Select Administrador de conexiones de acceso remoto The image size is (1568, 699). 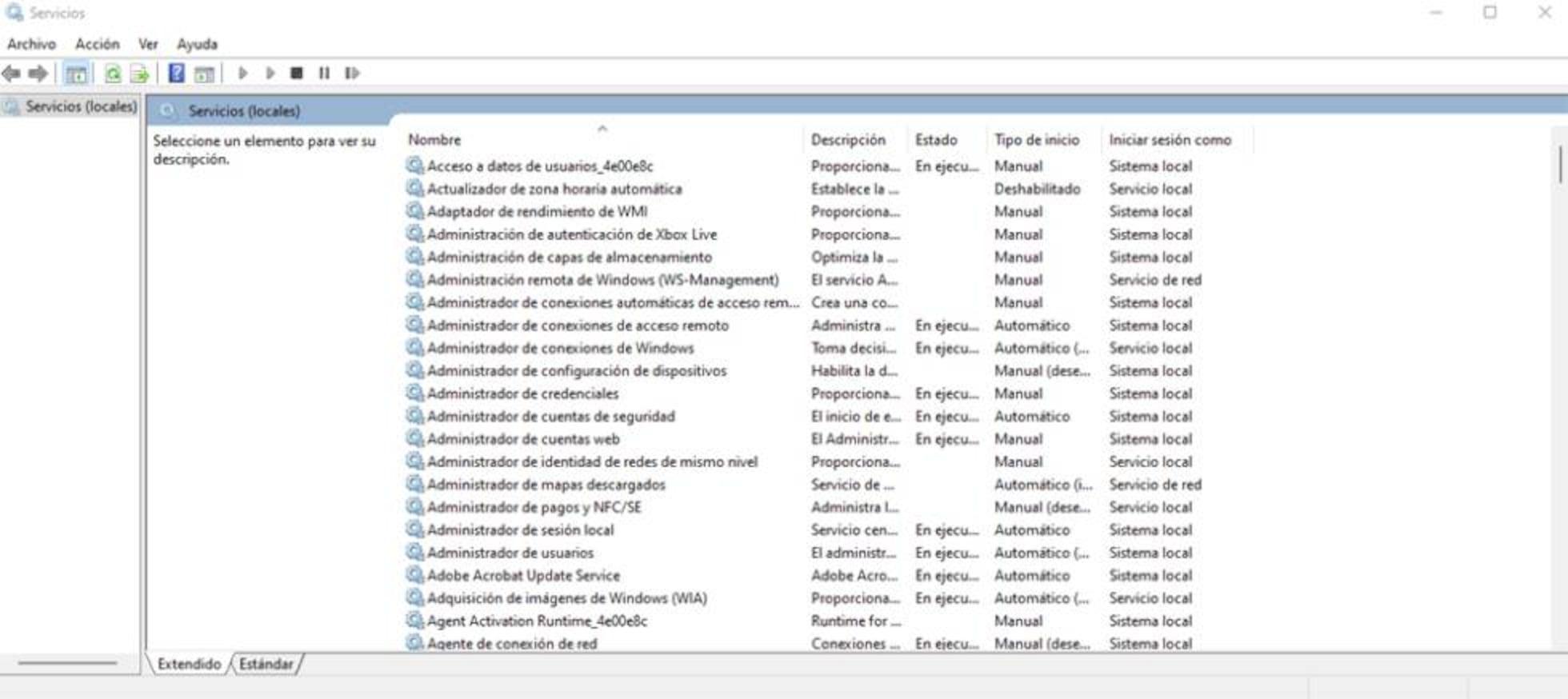[x=578, y=326]
